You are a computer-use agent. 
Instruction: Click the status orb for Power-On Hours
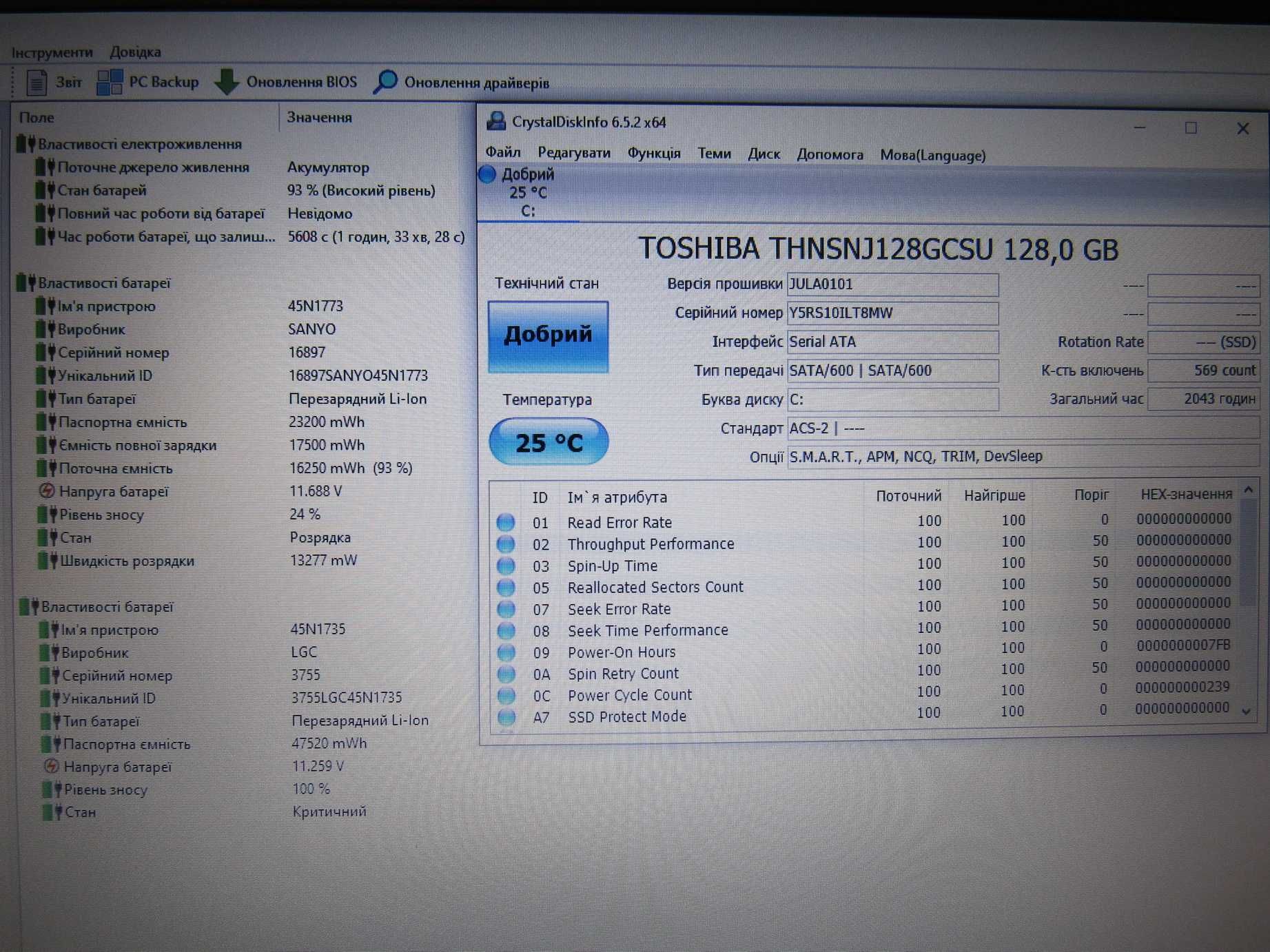(x=506, y=652)
